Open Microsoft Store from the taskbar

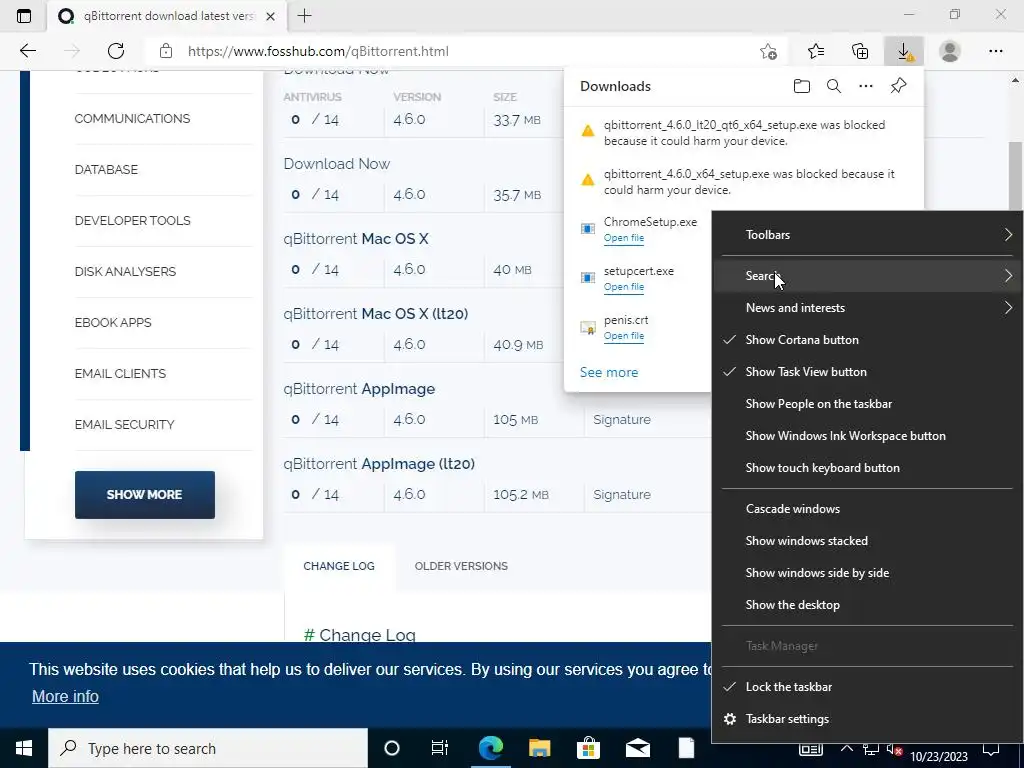588,748
